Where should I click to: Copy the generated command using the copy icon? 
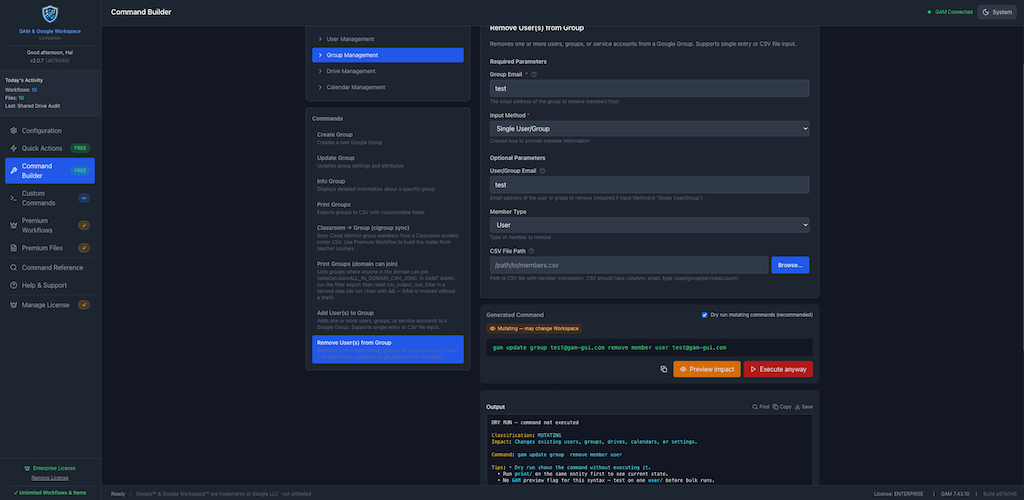pos(664,369)
